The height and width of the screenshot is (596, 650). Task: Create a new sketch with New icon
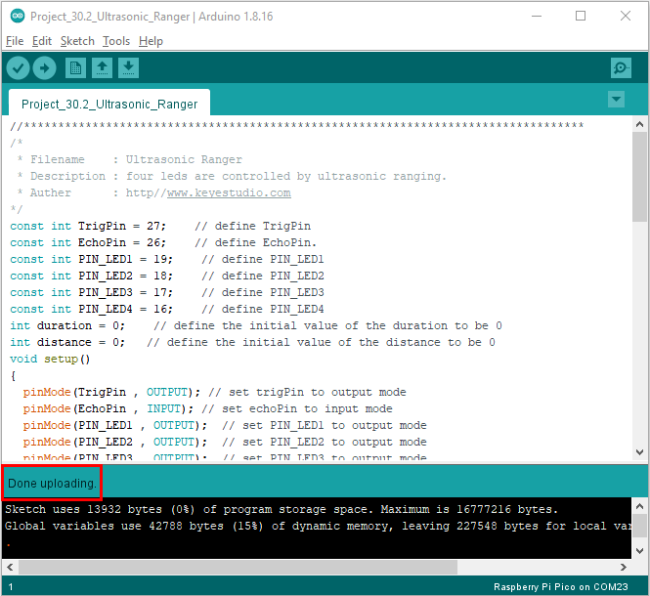point(75,68)
